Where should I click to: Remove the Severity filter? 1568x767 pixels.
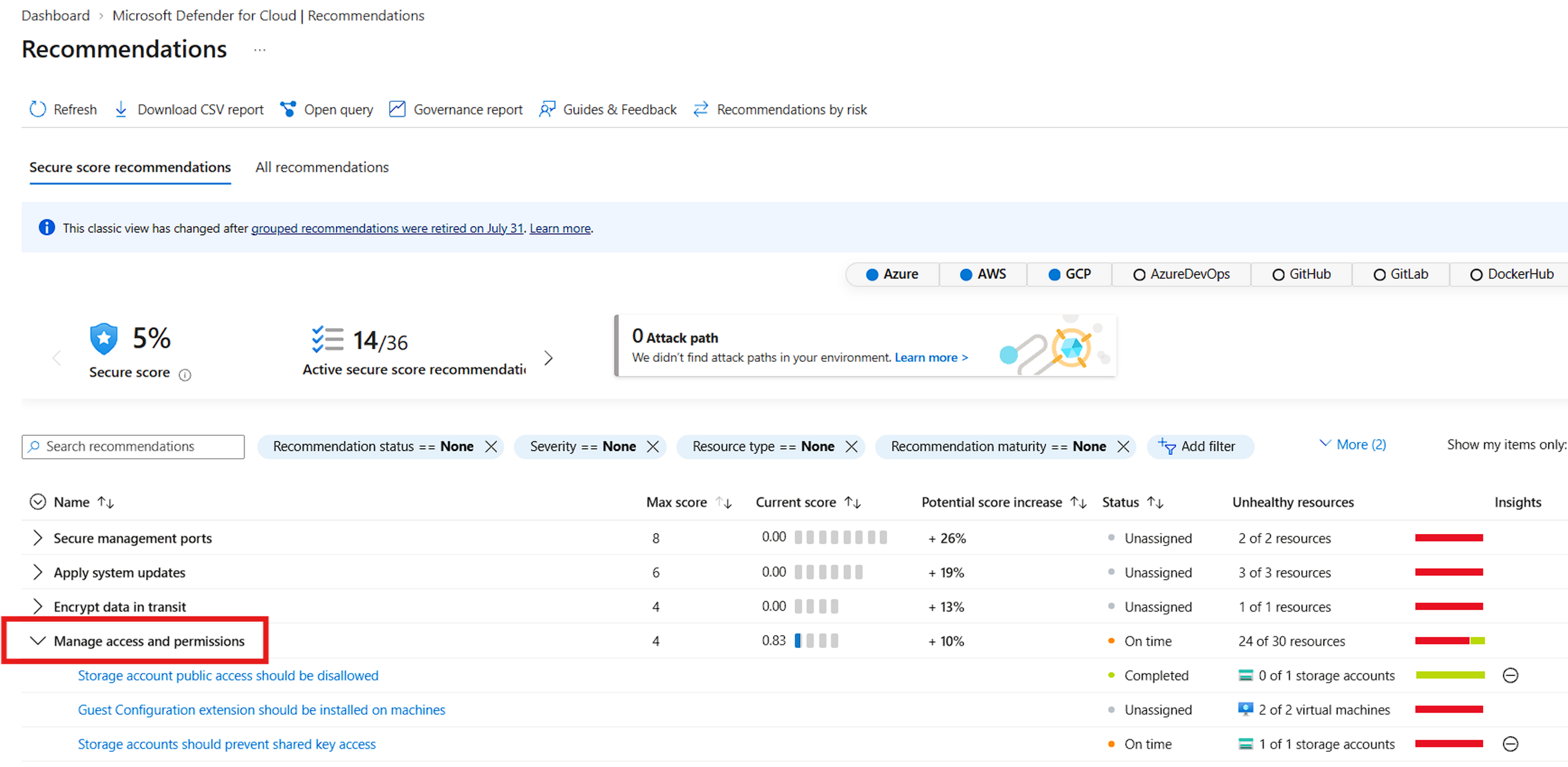tap(653, 446)
